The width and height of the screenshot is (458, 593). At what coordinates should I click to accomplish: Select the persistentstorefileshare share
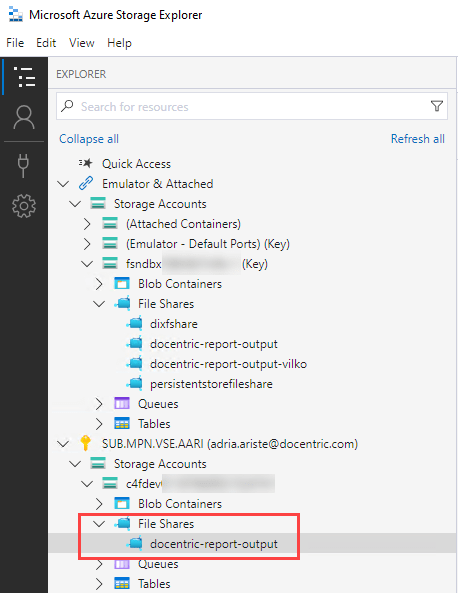[x=211, y=384]
